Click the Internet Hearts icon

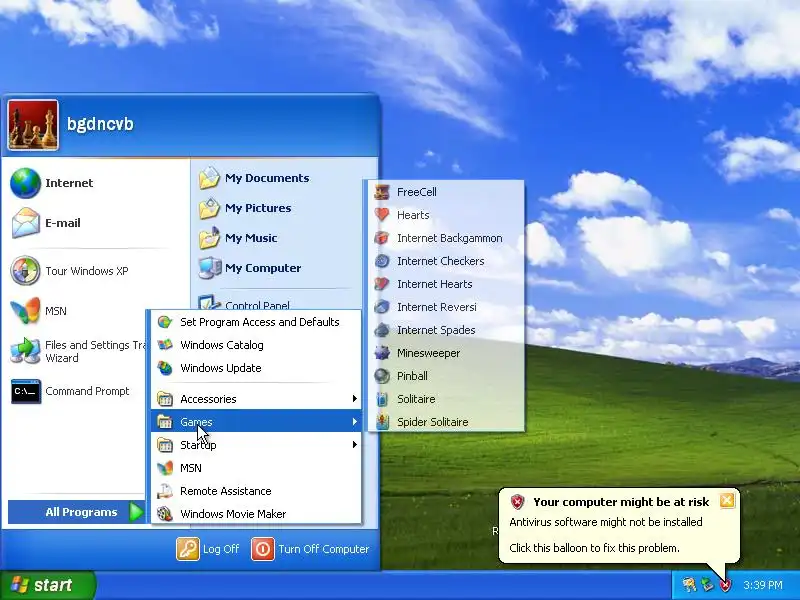[x=382, y=284]
